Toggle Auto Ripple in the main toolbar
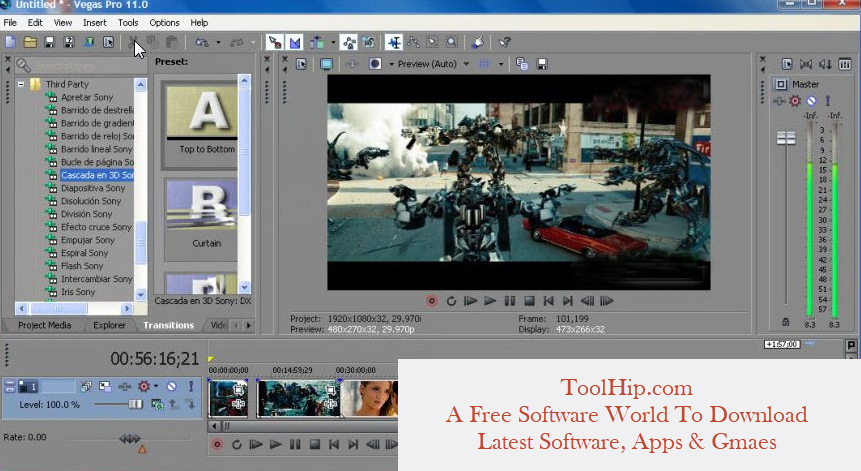 (x=317, y=42)
